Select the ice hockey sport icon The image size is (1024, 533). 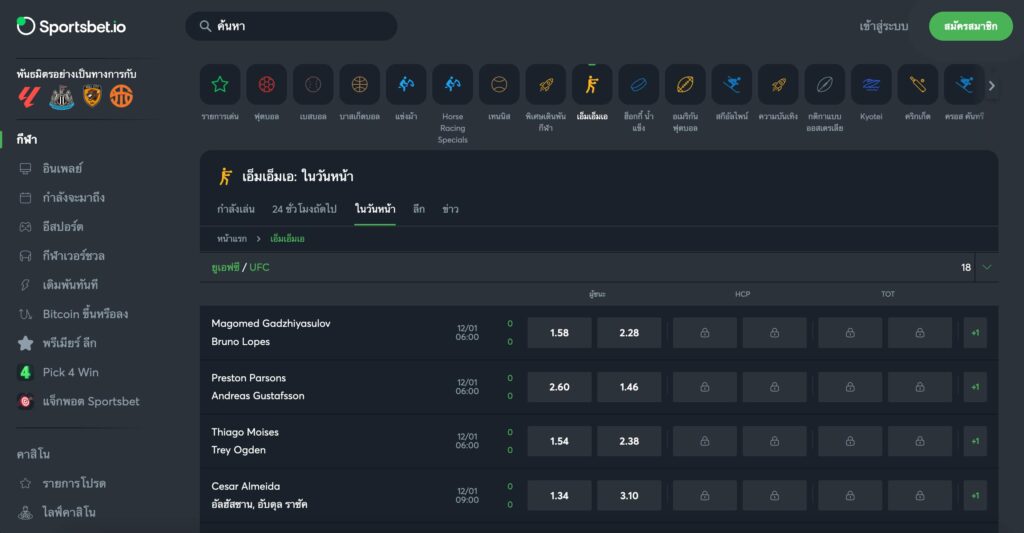point(638,85)
